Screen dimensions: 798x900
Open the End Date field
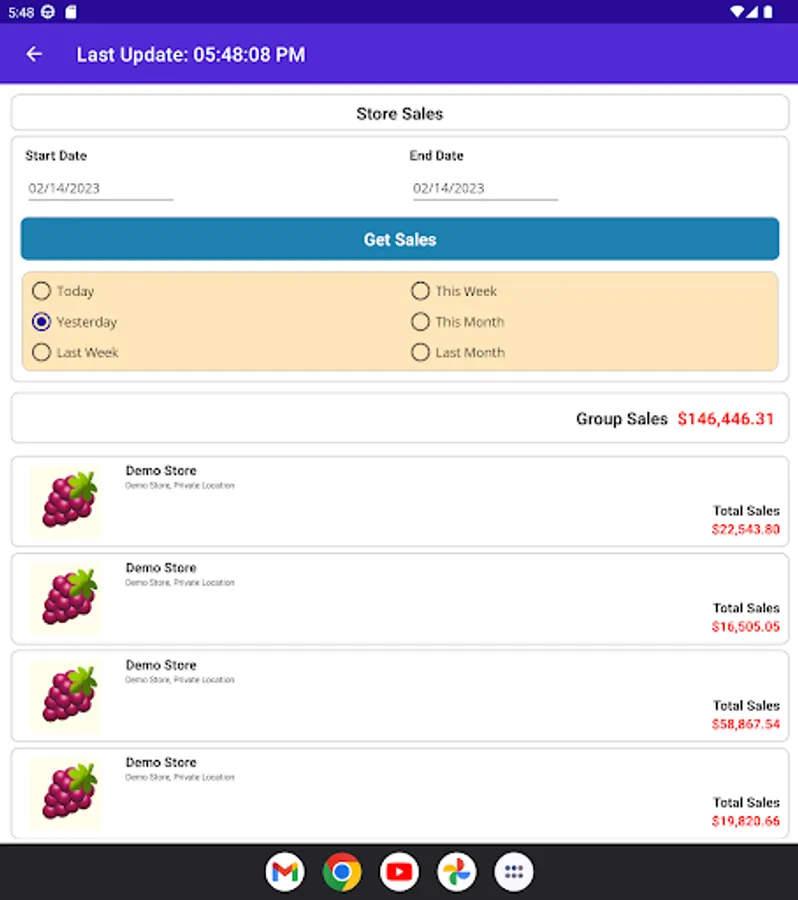(x=484, y=188)
